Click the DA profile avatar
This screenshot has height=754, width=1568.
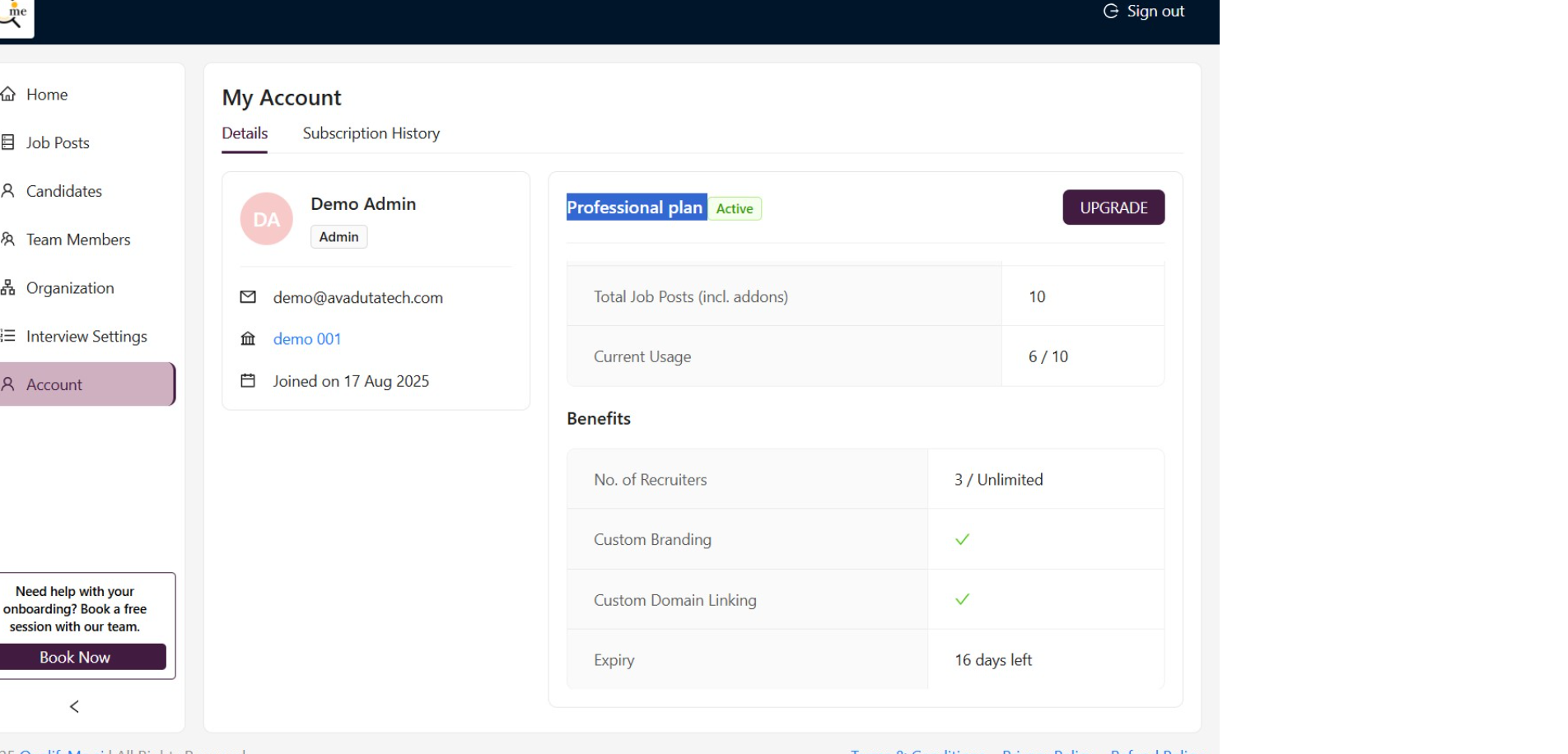pyautogui.click(x=266, y=219)
